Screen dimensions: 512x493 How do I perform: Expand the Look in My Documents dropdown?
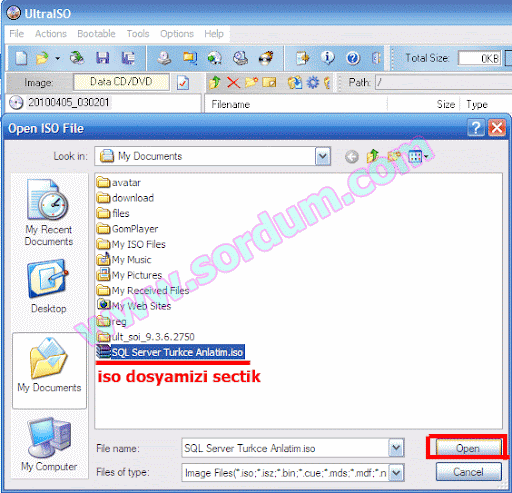pyautogui.click(x=323, y=156)
